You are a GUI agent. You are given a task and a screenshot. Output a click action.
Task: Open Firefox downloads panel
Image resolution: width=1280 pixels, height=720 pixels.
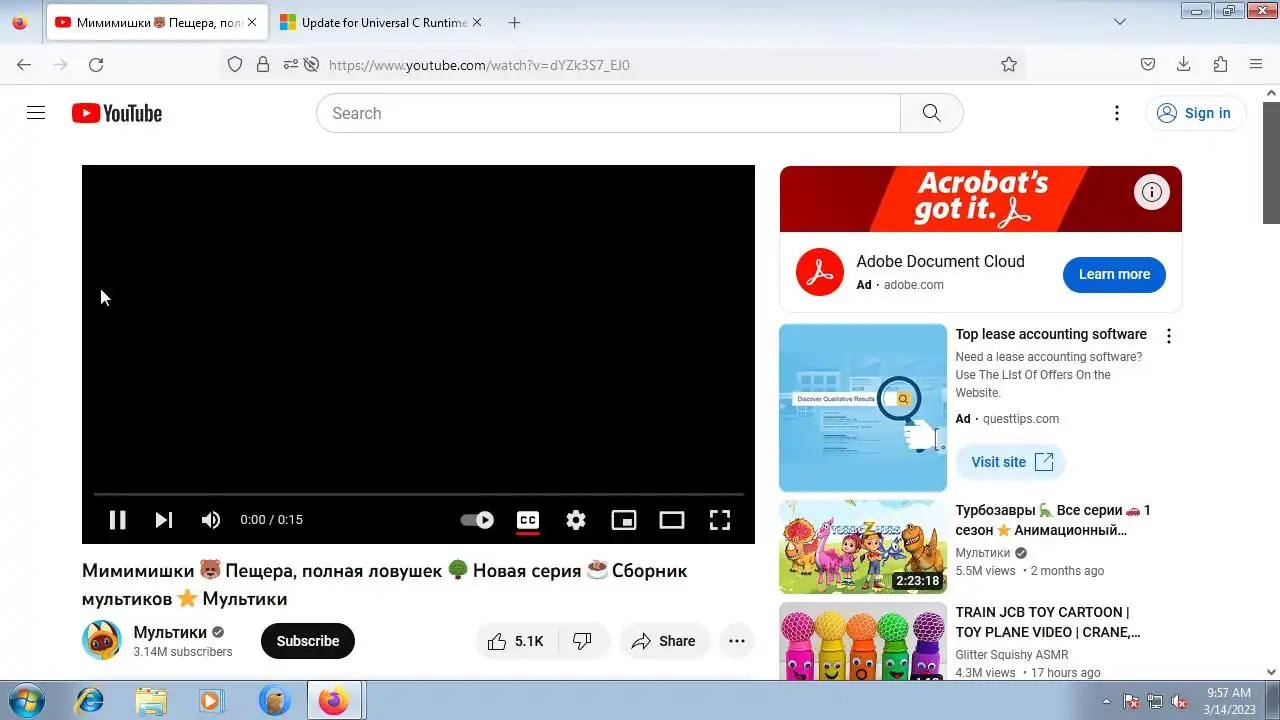[x=1184, y=64]
